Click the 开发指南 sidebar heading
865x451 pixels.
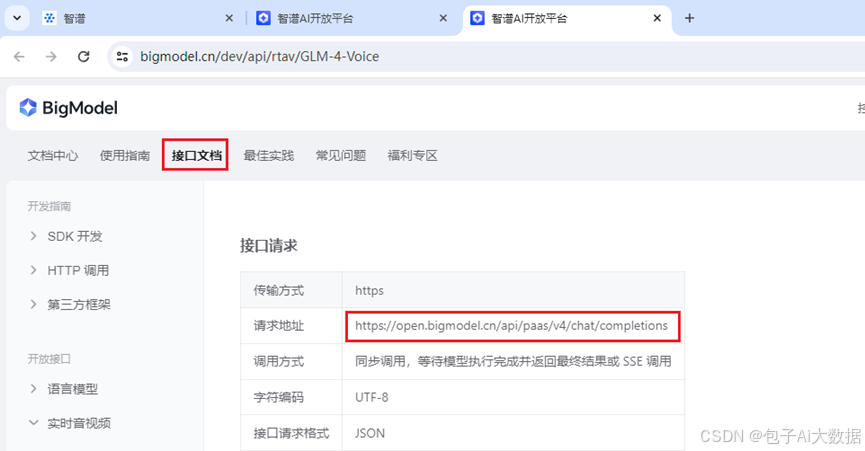tap(49, 206)
